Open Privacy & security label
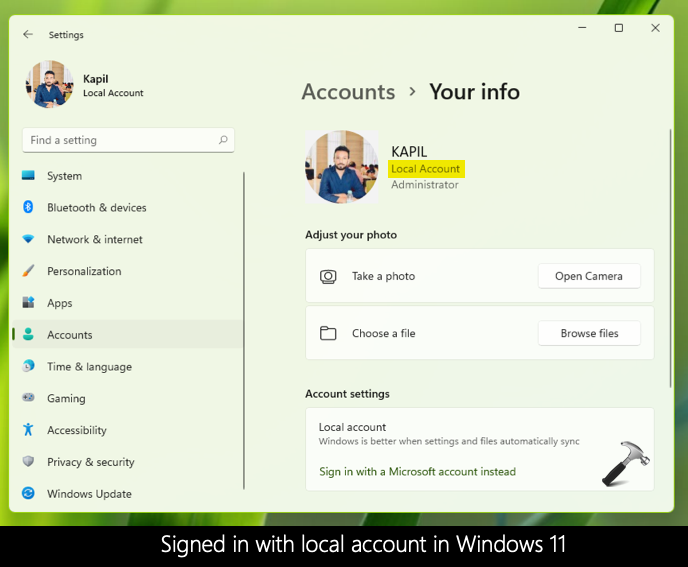 [91, 462]
